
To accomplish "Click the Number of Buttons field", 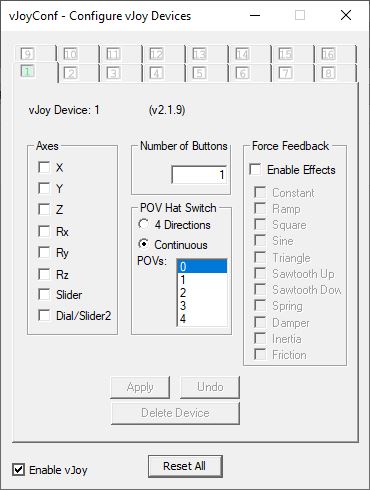I will tap(199, 174).
